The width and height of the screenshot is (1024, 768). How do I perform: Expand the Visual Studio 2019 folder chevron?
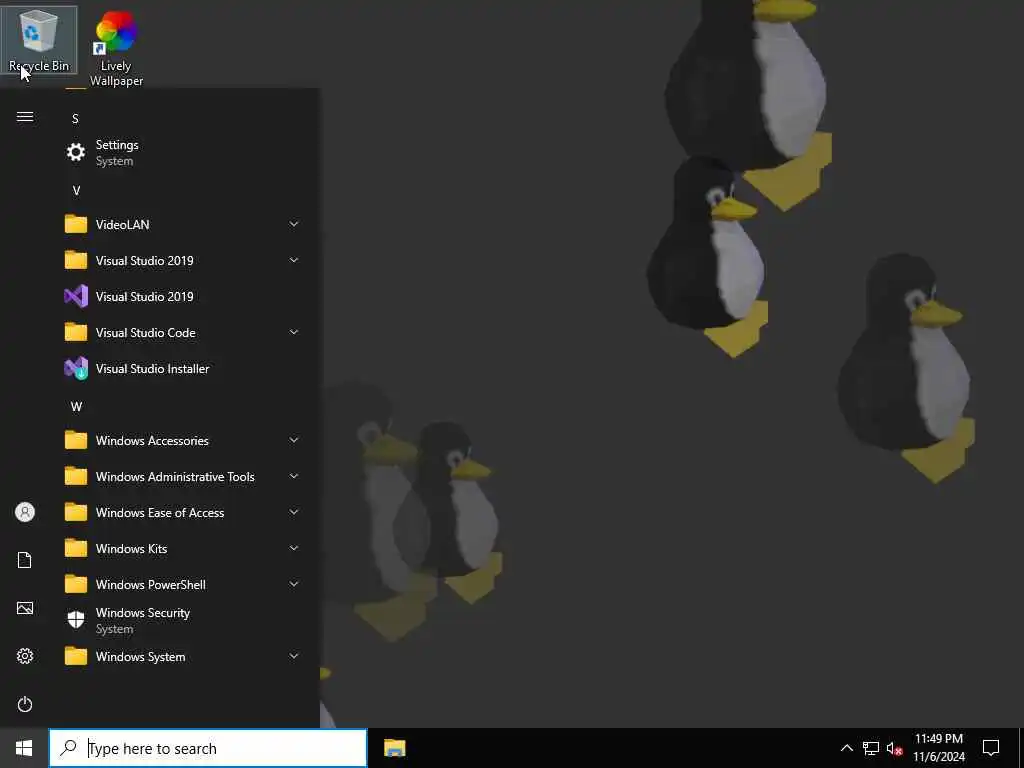pyautogui.click(x=294, y=260)
